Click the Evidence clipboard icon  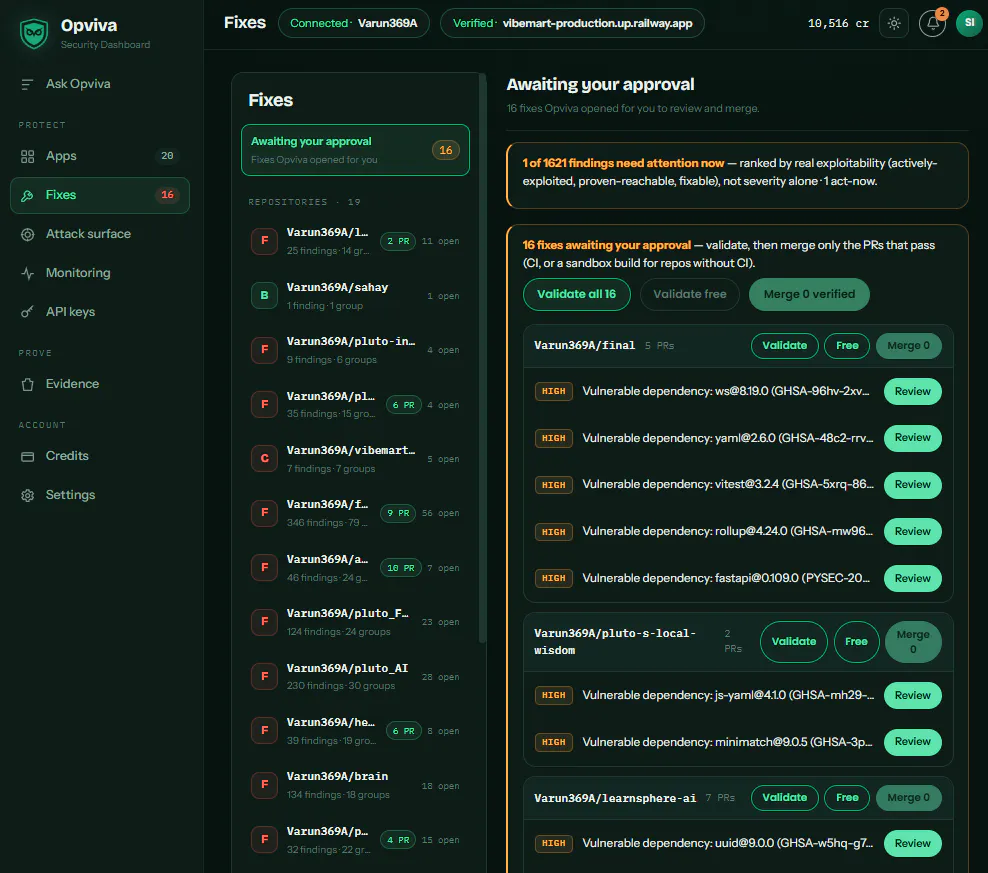(x=27, y=384)
